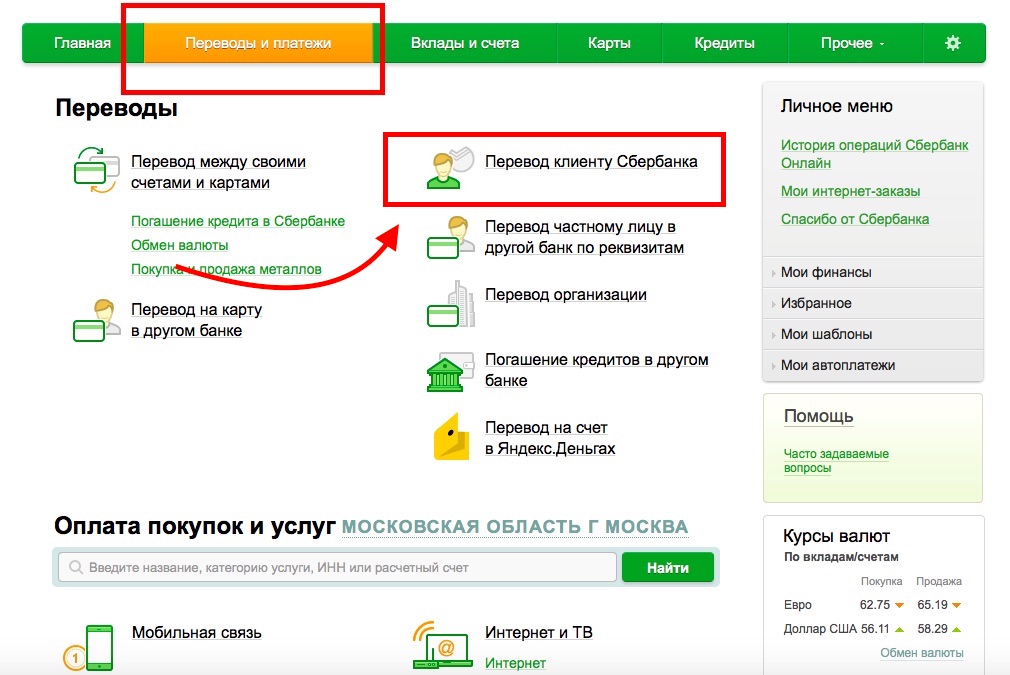This screenshot has height=675, width=1010.
Task: Open the settings gear icon in navigation bar
Action: point(953,43)
